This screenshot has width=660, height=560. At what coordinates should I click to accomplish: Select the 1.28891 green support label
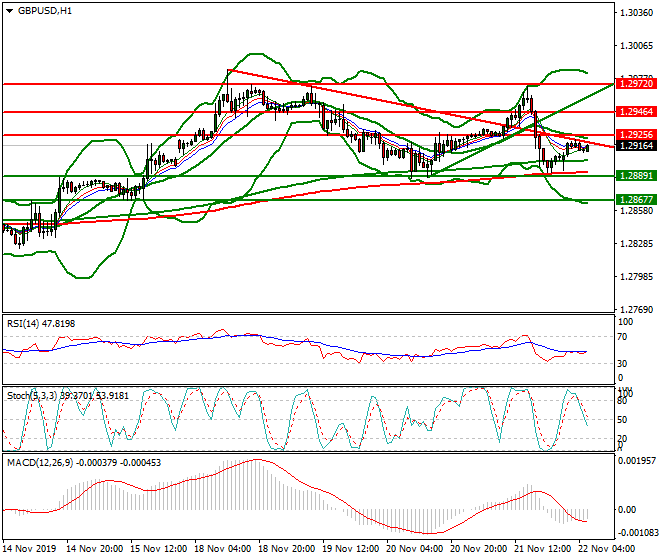point(636,176)
